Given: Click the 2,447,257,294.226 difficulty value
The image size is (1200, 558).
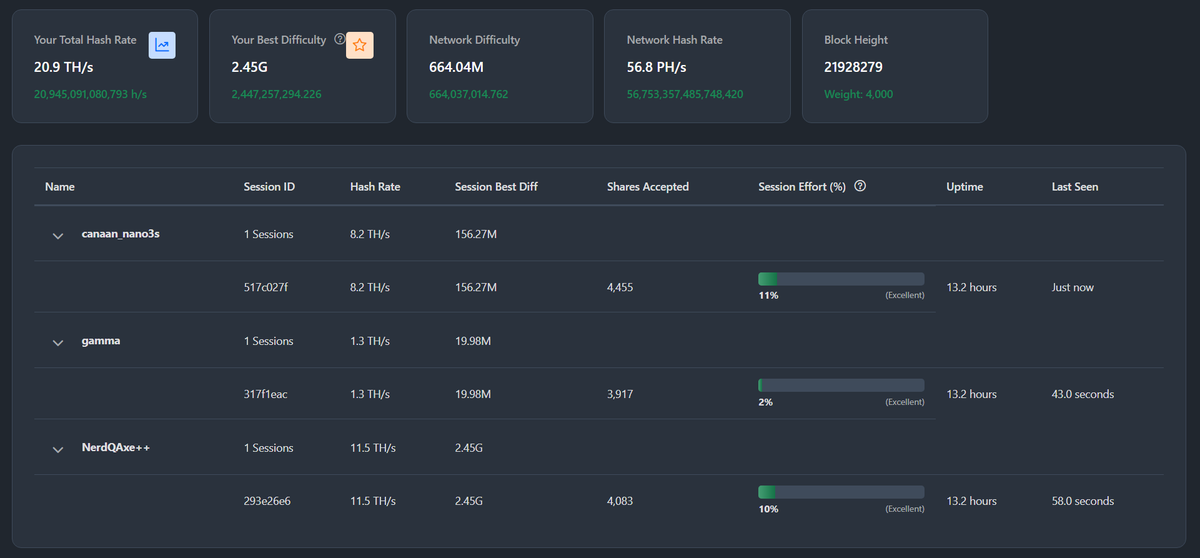Looking at the screenshot, I should (x=276, y=95).
